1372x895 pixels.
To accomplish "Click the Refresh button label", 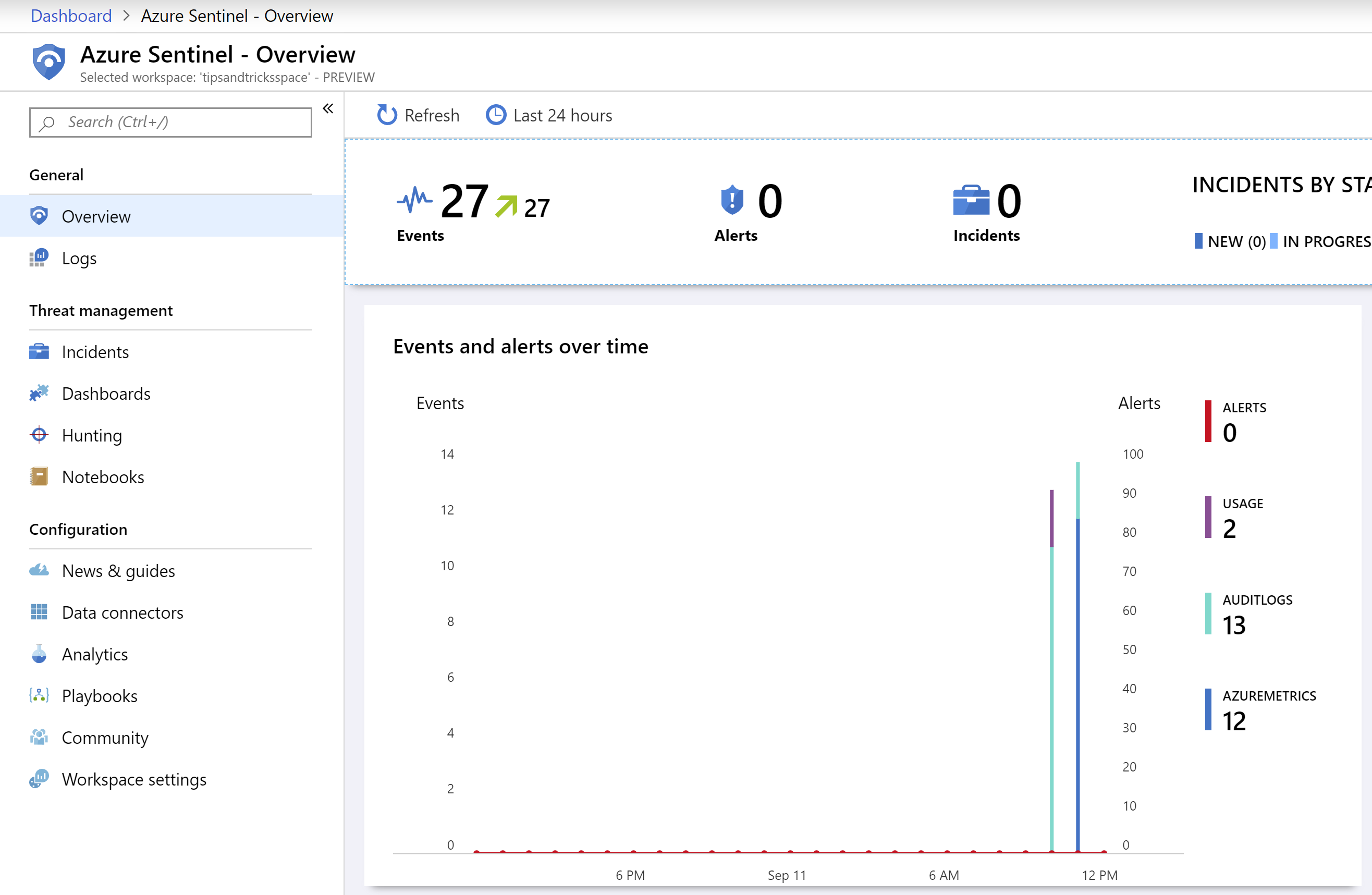I will pos(432,115).
